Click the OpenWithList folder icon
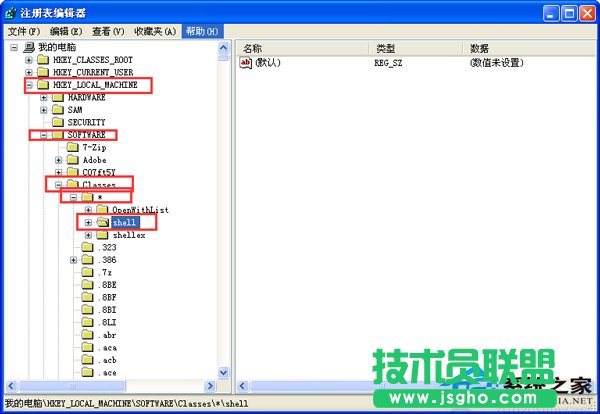The height and width of the screenshot is (414, 600). (103, 210)
